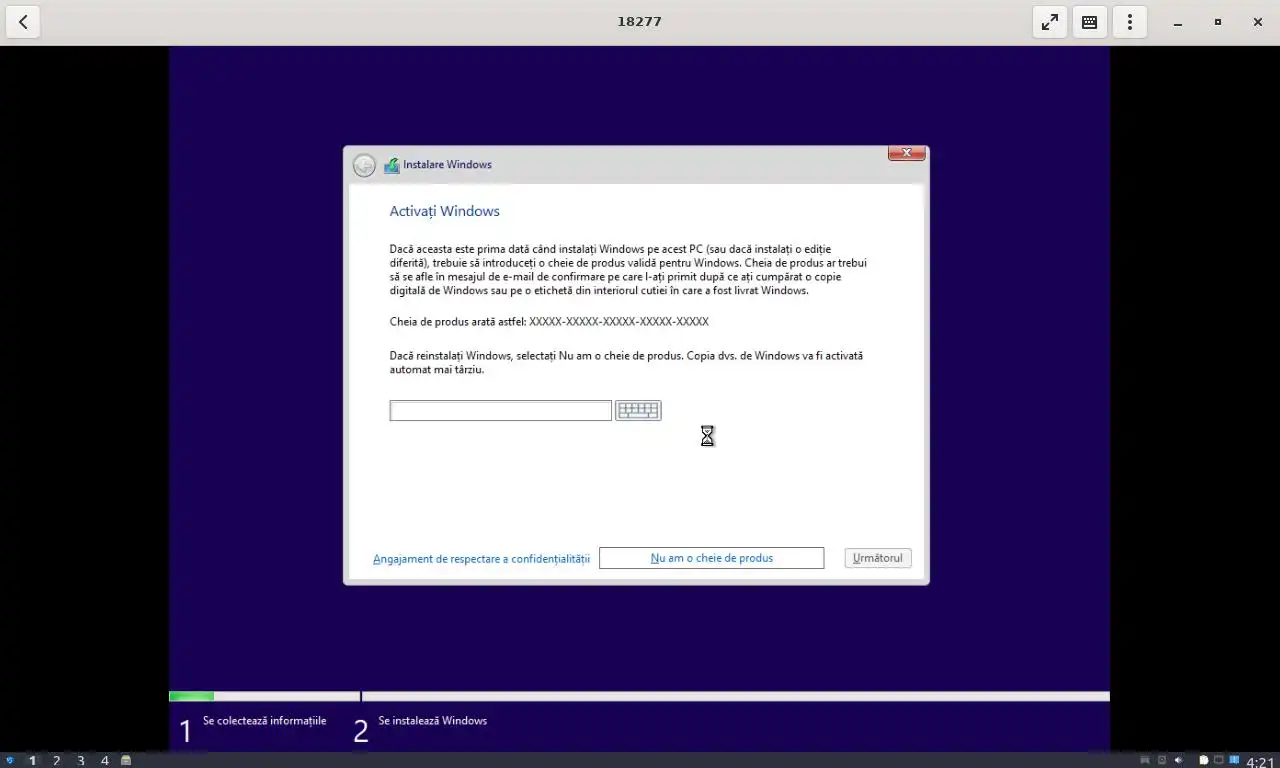Screen dimensions: 1280x768
Task: Click the XXXXX-XXXXX-XXXXX-XXXXX-XXXXX key example text
Action: (x=619, y=322)
